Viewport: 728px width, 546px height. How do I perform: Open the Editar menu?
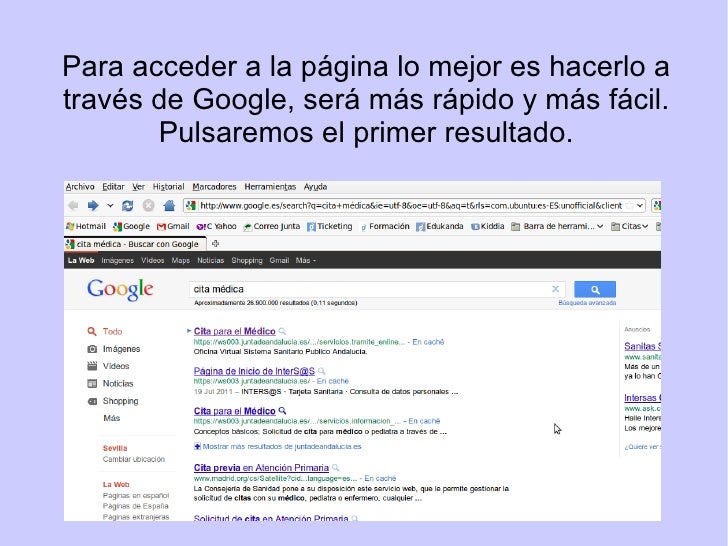(113, 187)
